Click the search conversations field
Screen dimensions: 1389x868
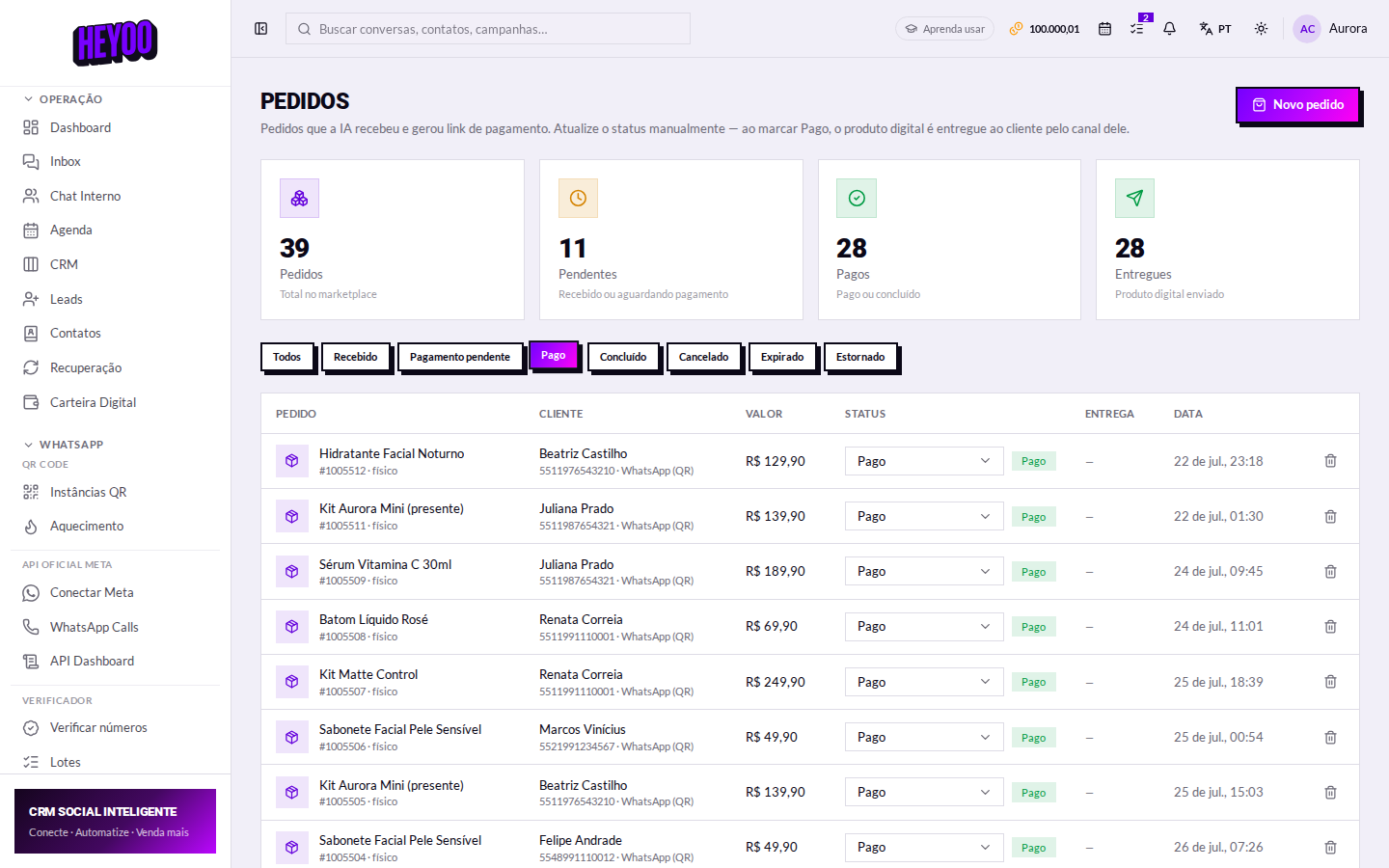click(488, 29)
